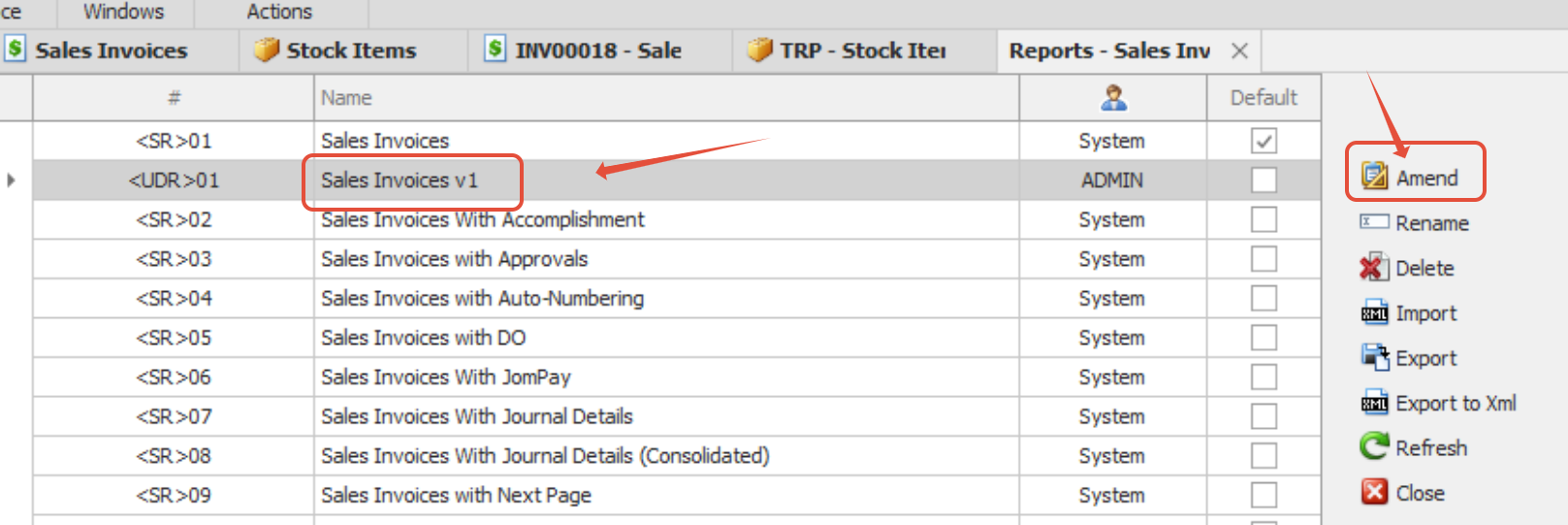Check Default for Sales Invoices v1
This screenshot has width=1568, height=525.
tap(1264, 180)
